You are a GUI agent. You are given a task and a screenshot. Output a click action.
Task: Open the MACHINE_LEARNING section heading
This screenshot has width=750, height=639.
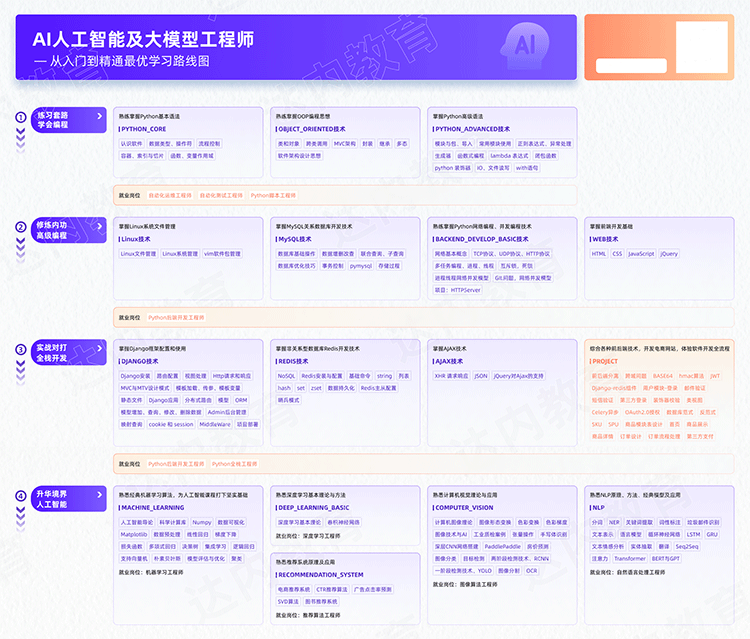[x=152, y=508]
